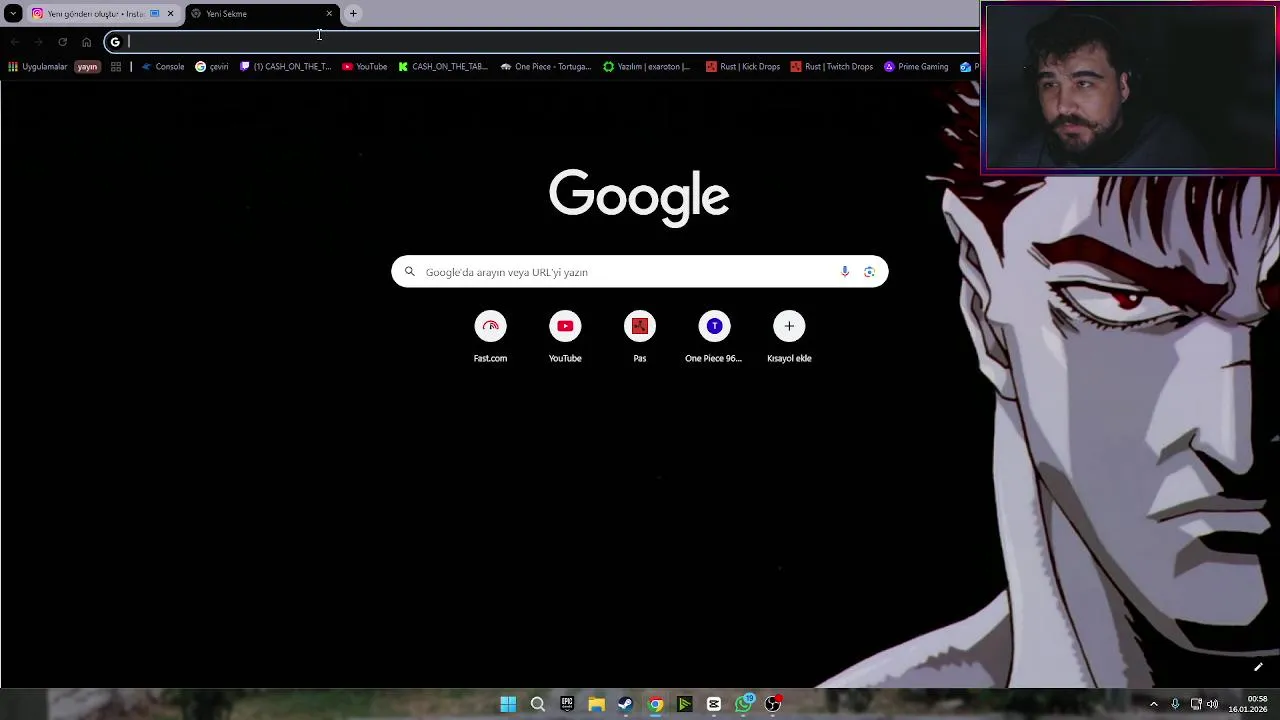
Task: Reload the page
Action: [62, 42]
